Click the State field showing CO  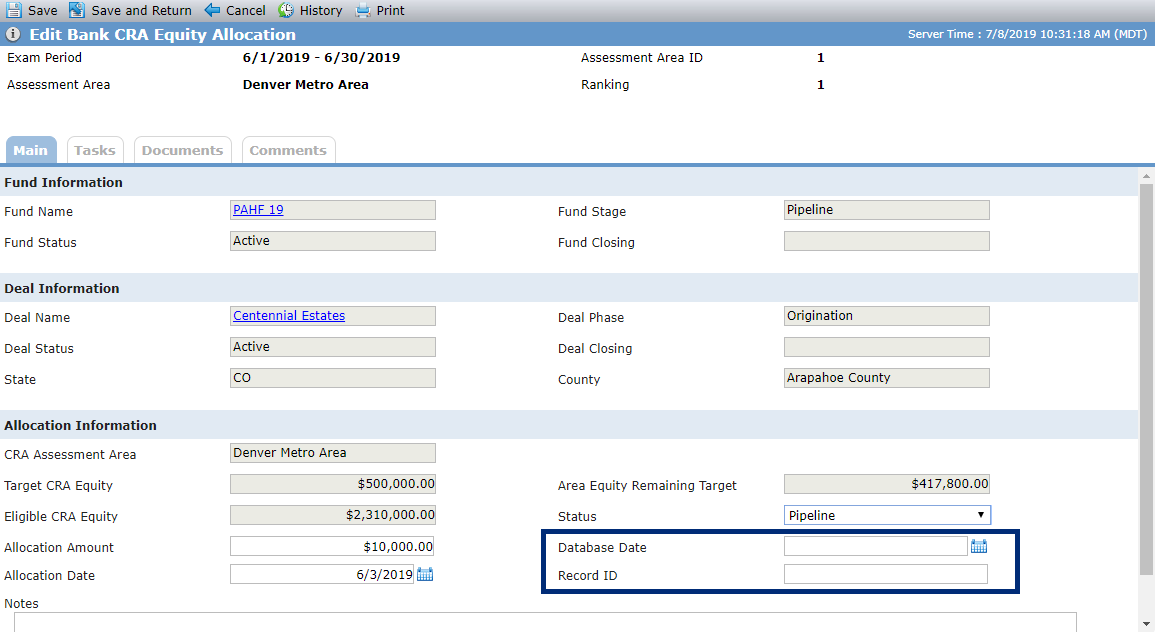tap(333, 378)
